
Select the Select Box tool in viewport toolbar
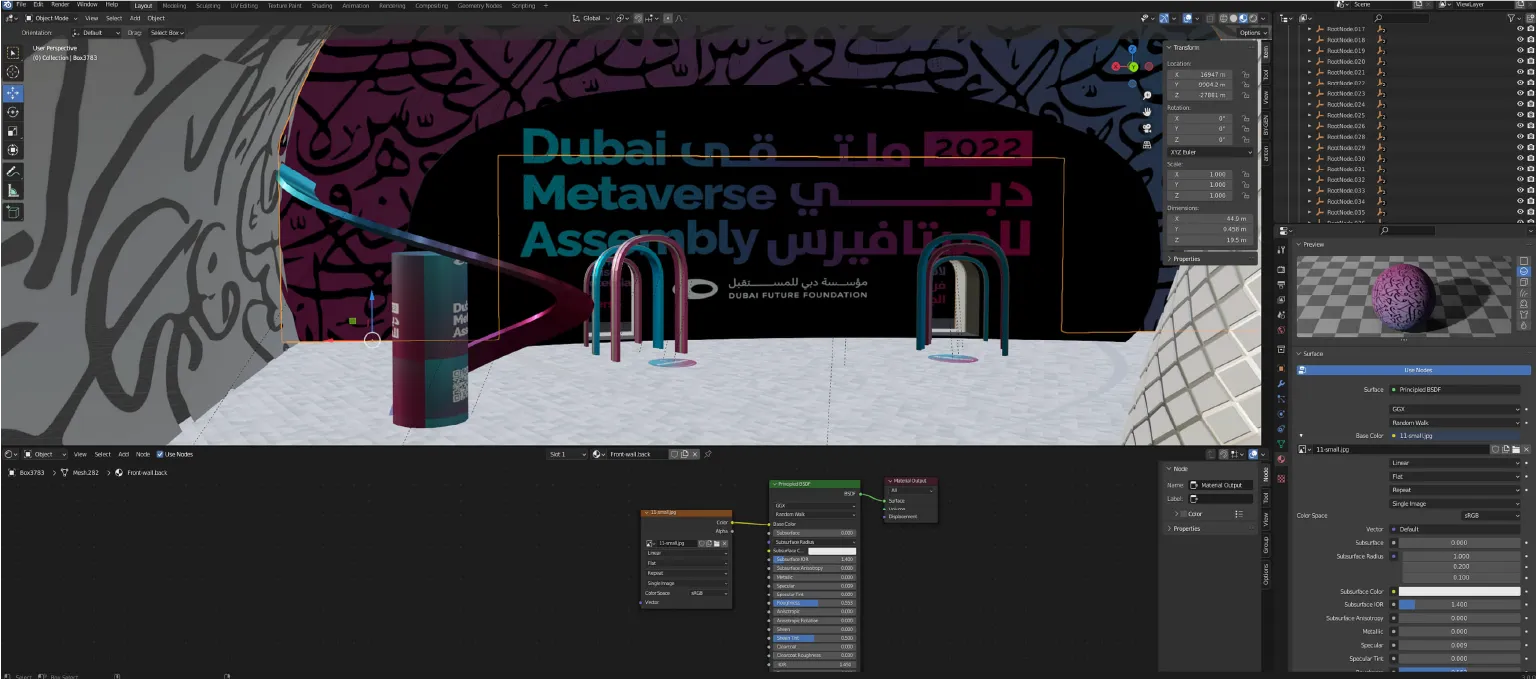(13, 53)
